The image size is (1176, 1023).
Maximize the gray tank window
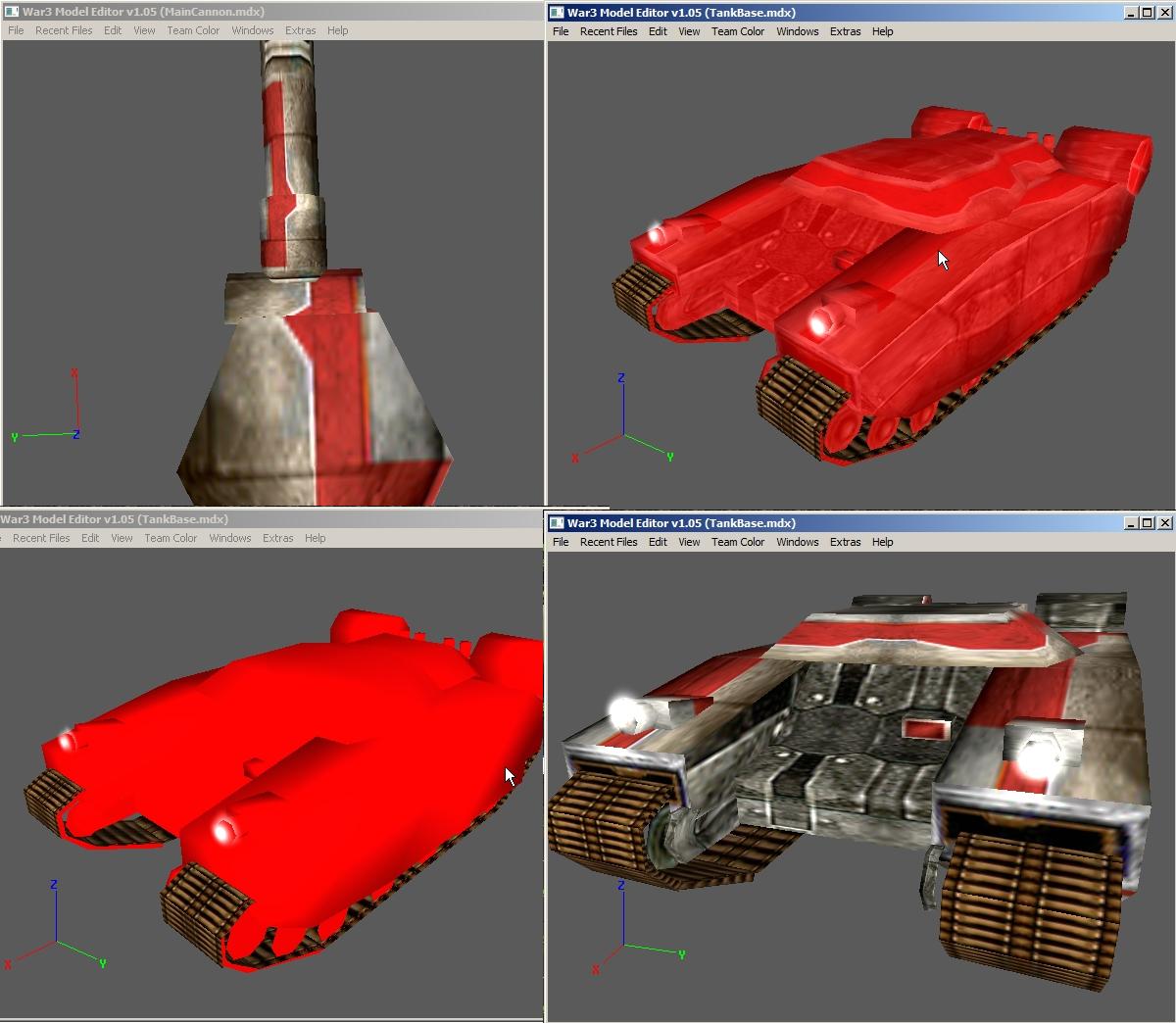pos(1147,523)
